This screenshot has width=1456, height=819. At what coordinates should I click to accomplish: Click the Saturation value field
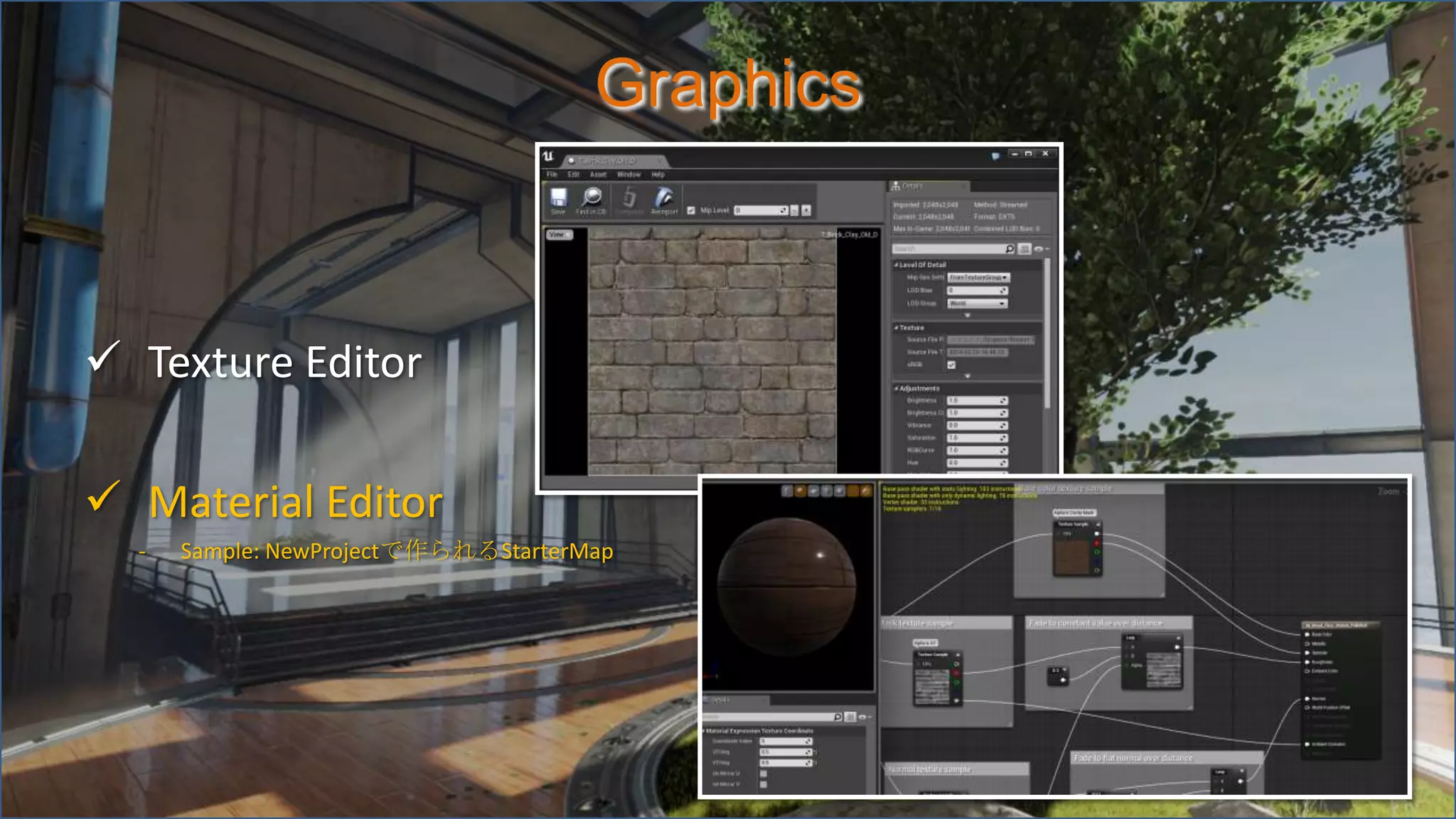(x=978, y=438)
